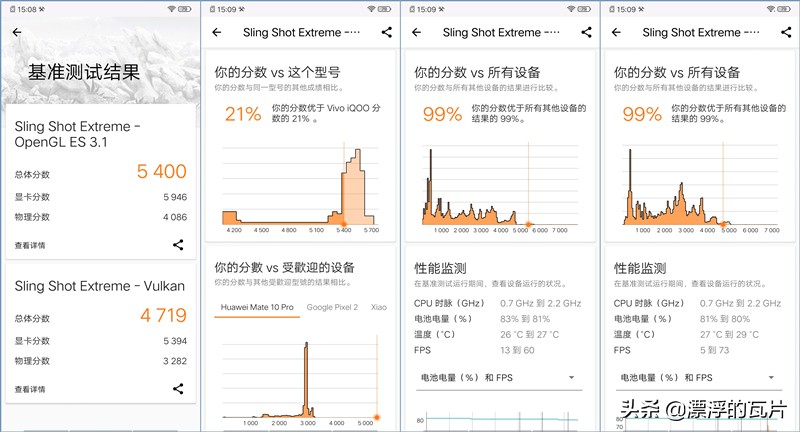800x432 pixels.
Task: Tap back arrow on 你的分数 vs 这个型号 screen
Action: coord(217,32)
